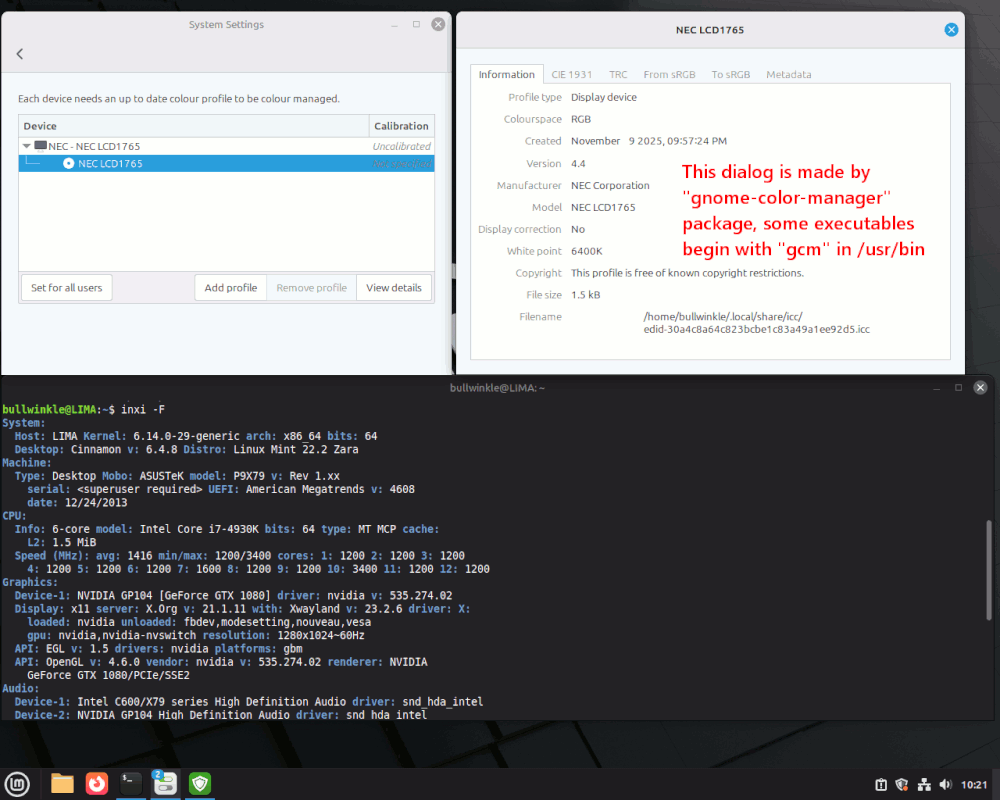Screen dimensions: 1000x800
Task: Minimize the terminal window
Action: pyautogui.click(x=936, y=388)
